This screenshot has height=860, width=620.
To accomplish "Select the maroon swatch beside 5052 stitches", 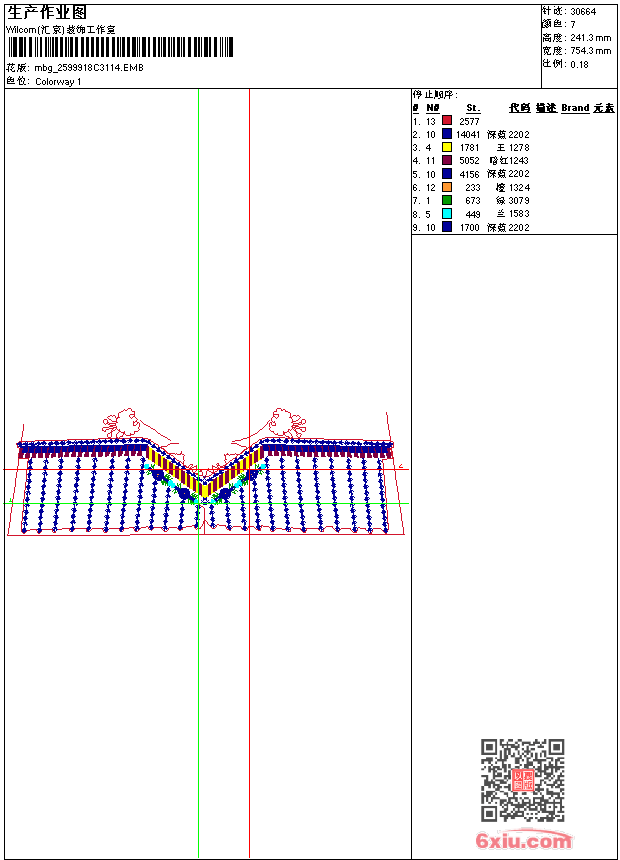I will (x=447, y=160).
